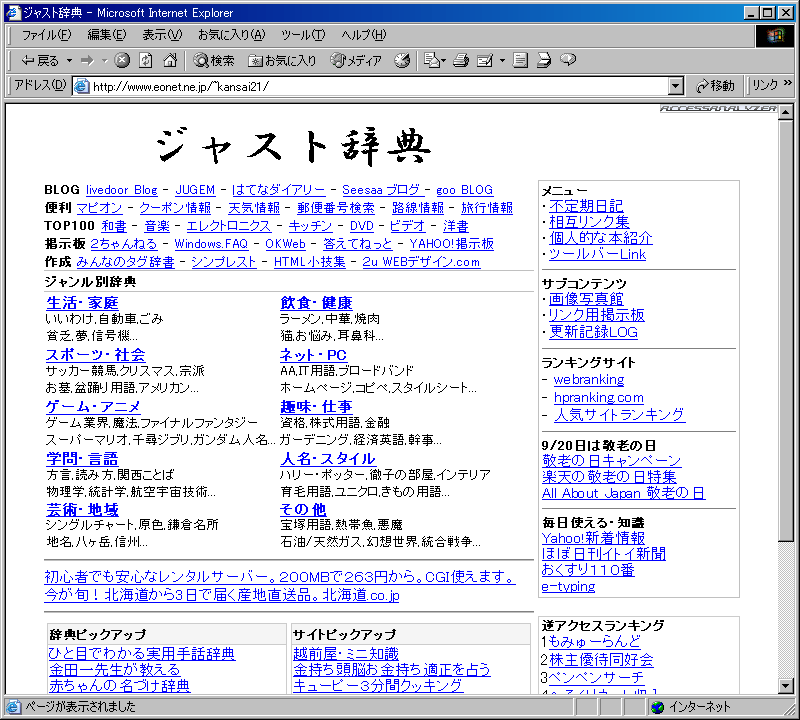
Task: Open the 飲食・健康 dictionary category
Action: (x=316, y=303)
